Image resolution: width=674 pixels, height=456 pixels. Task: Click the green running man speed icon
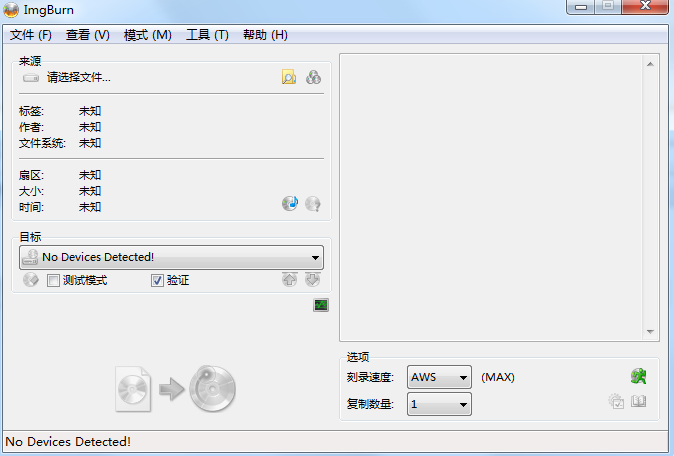point(639,376)
